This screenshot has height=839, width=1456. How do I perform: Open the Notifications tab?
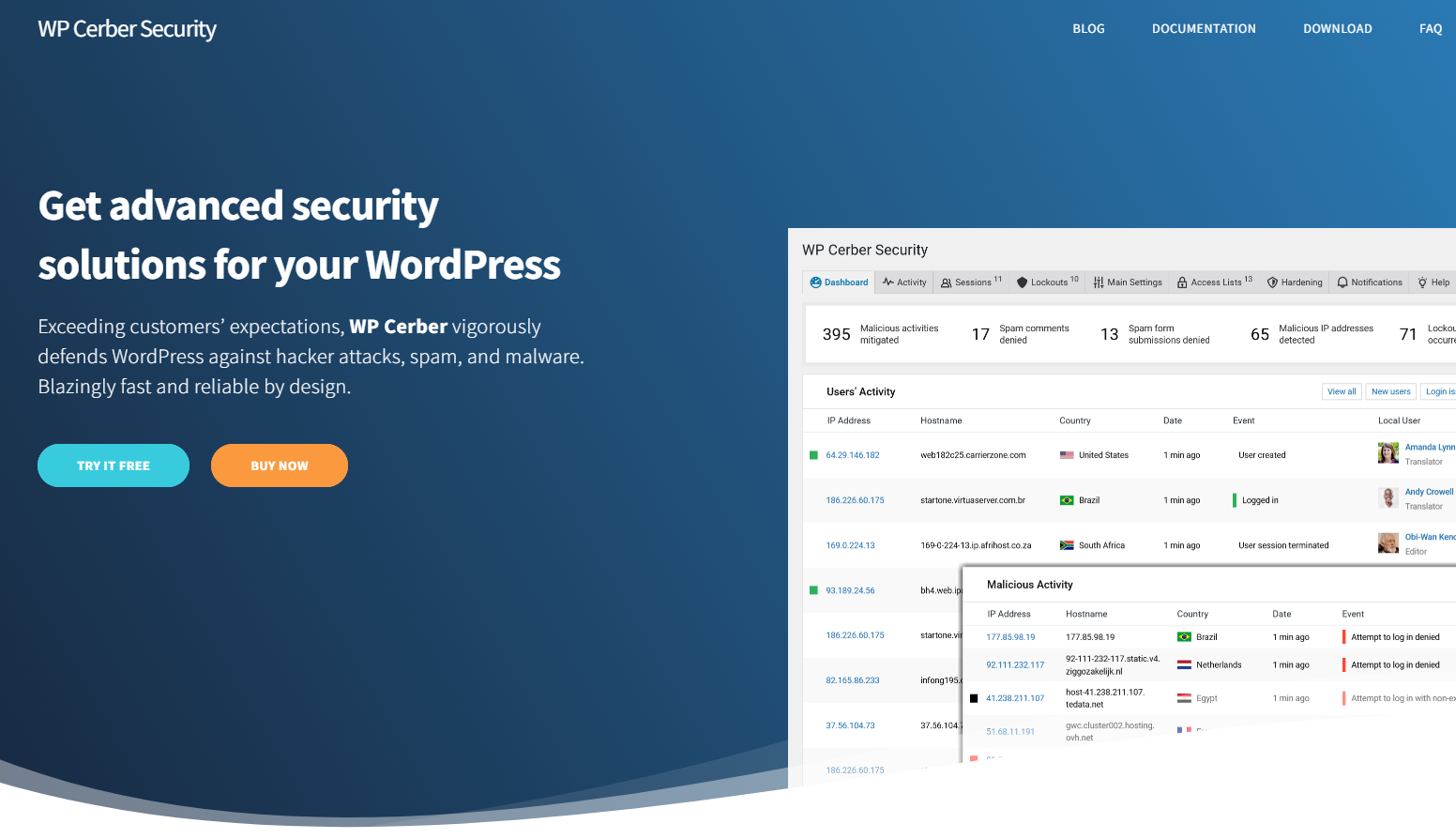tap(1370, 282)
